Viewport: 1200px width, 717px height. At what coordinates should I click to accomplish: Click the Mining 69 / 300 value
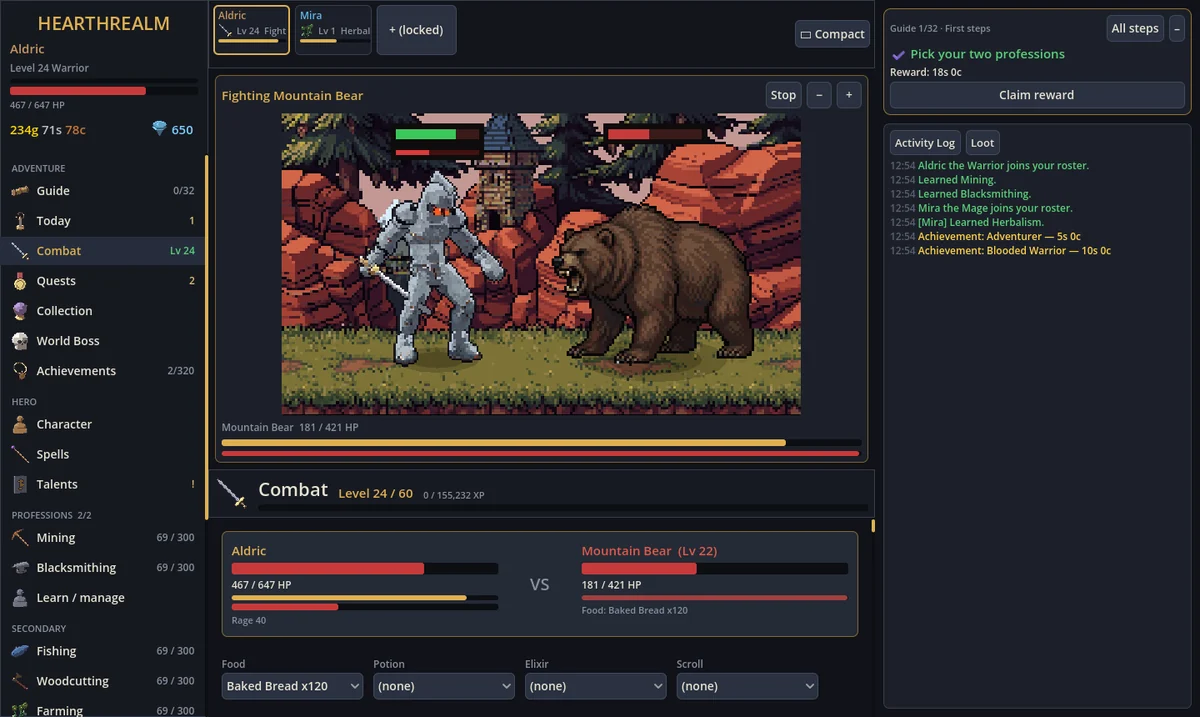pos(176,538)
